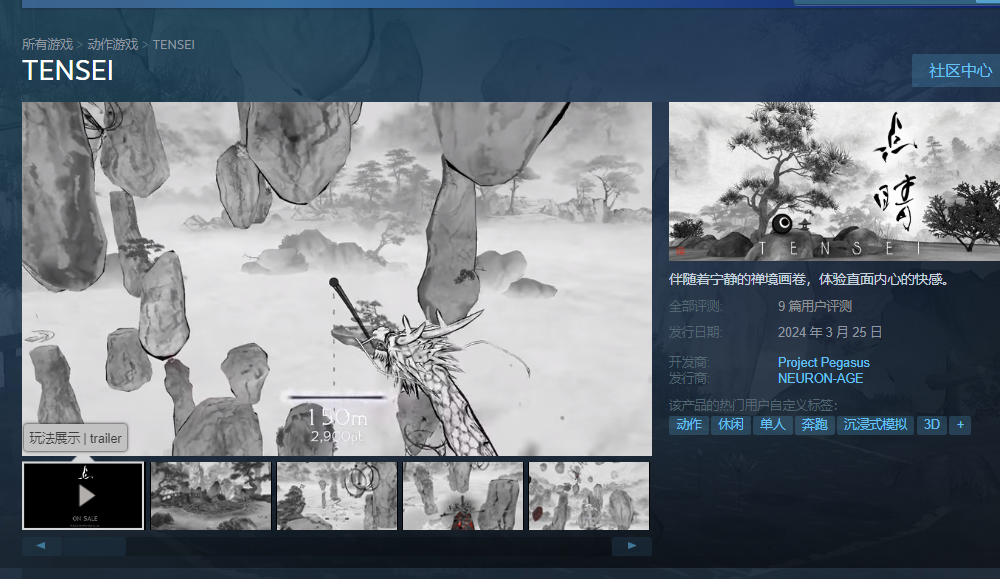The image size is (1000, 579).
Task: Open developer Project Pegasus link
Action: click(x=823, y=362)
